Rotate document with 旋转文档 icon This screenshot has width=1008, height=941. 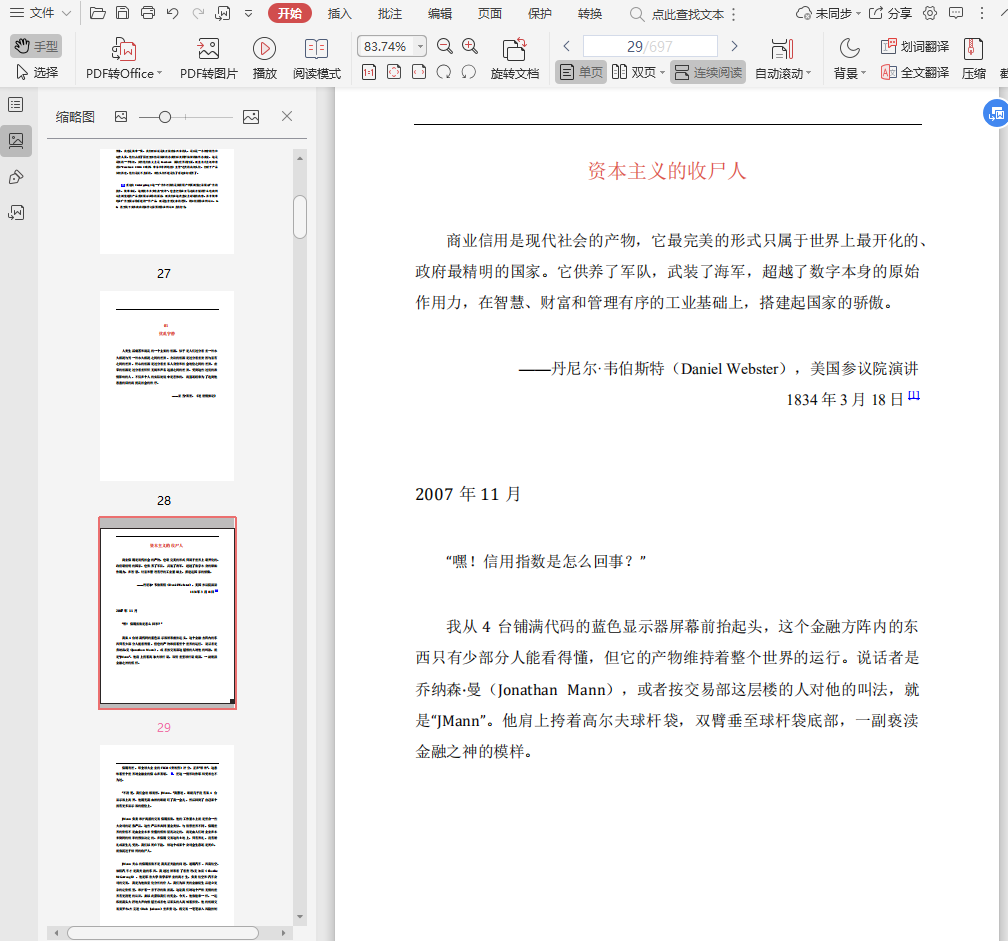[514, 50]
